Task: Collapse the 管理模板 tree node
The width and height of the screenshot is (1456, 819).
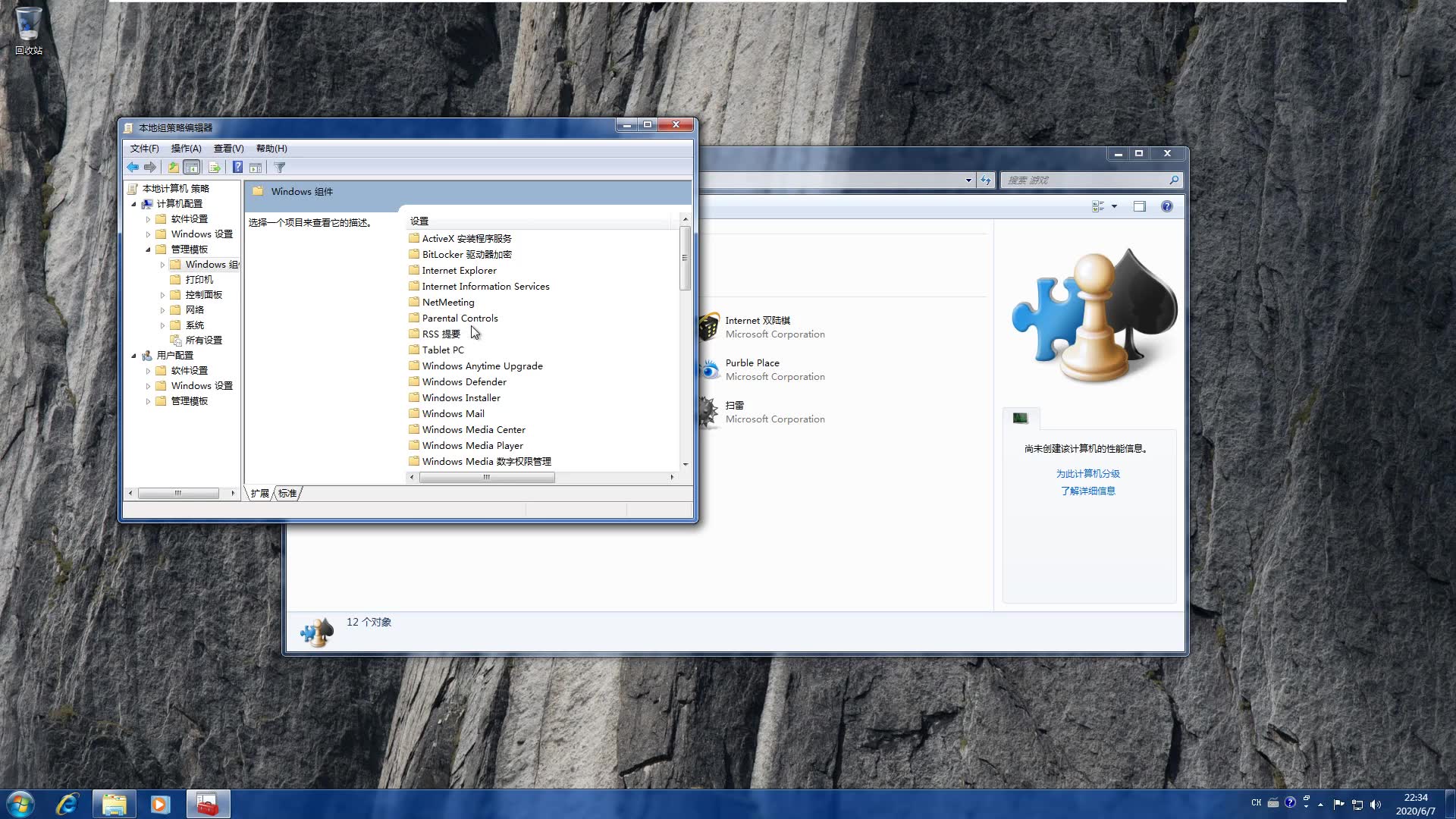Action: (149, 249)
